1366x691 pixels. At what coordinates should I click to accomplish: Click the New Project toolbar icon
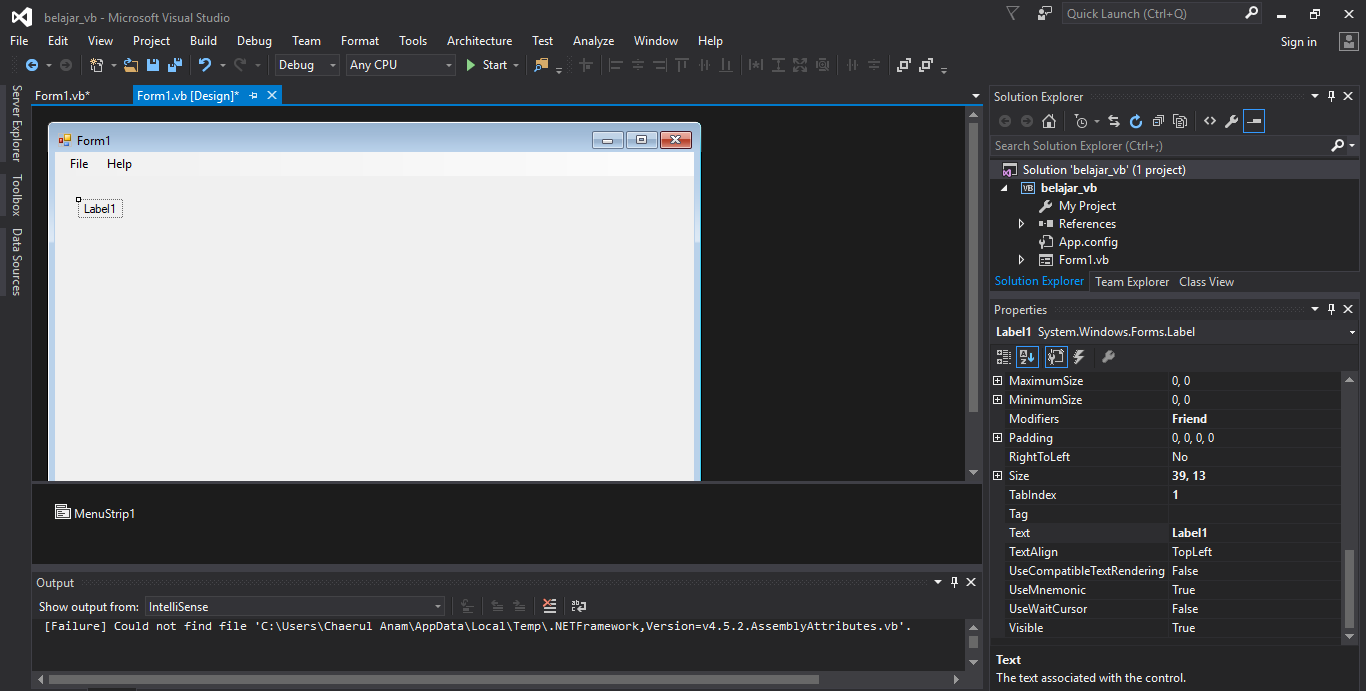pos(97,65)
